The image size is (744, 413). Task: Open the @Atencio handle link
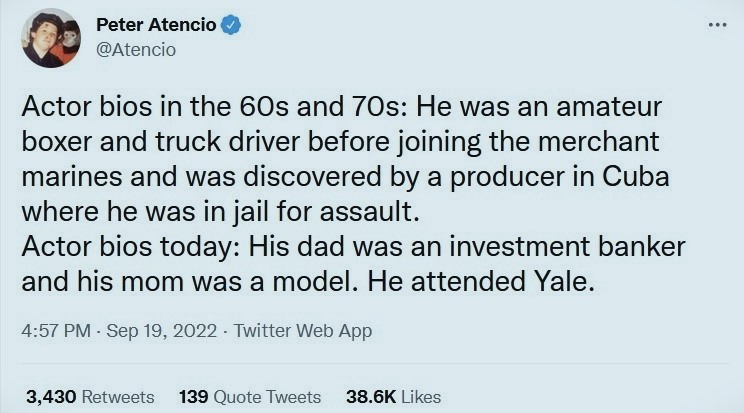(135, 49)
